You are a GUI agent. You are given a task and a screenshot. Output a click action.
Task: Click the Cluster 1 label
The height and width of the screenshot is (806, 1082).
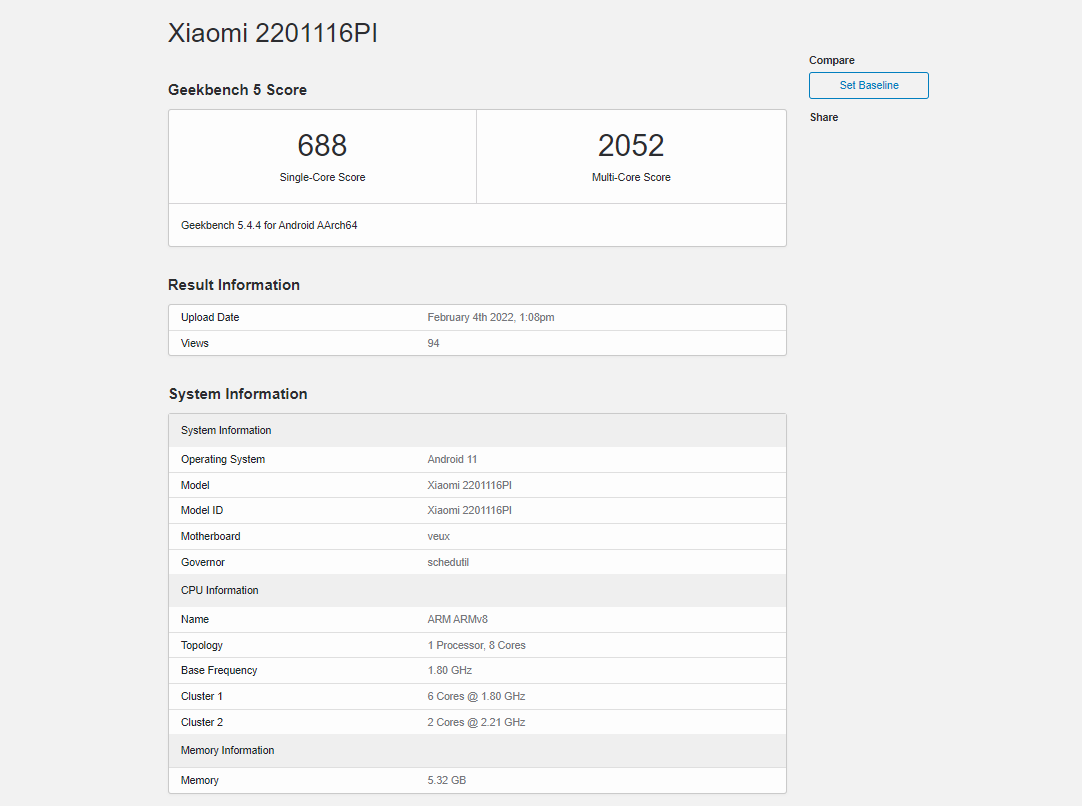[x=201, y=696]
